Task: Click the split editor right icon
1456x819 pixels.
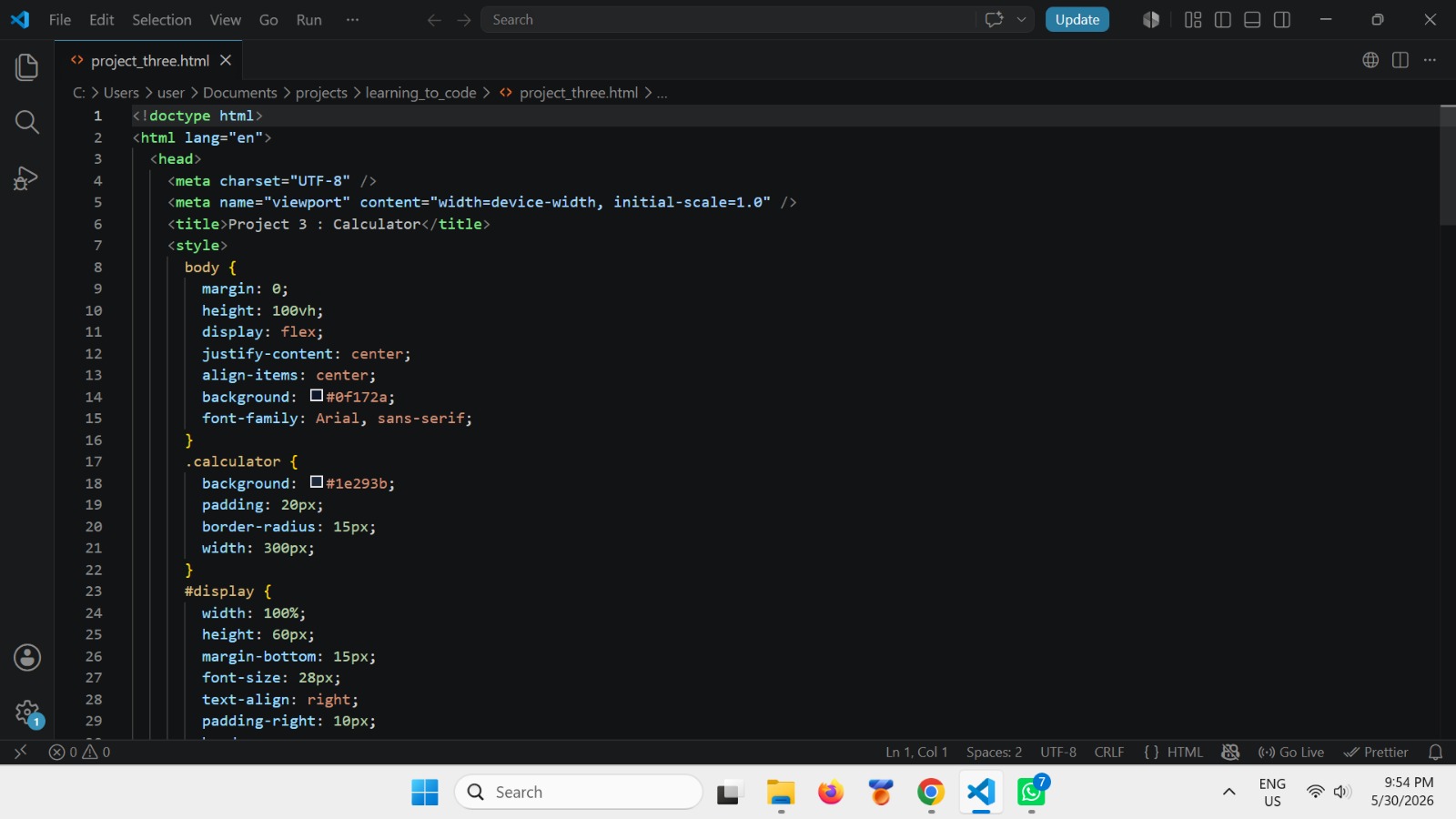Action: [1400, 60]
